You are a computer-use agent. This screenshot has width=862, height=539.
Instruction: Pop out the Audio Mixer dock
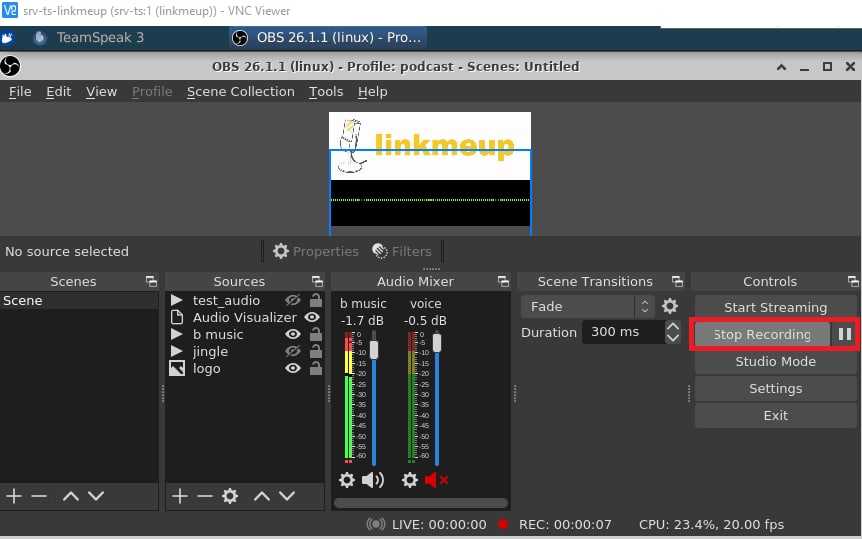pyautogui.click(x=503, y=282)
